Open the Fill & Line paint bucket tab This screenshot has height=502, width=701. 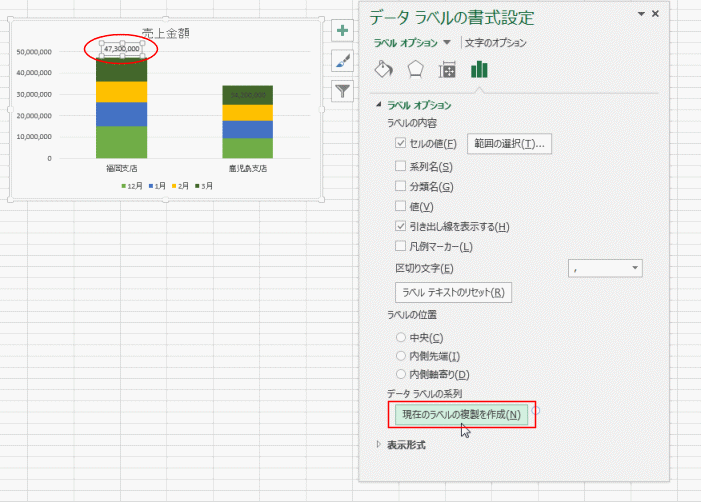[384, 69]
